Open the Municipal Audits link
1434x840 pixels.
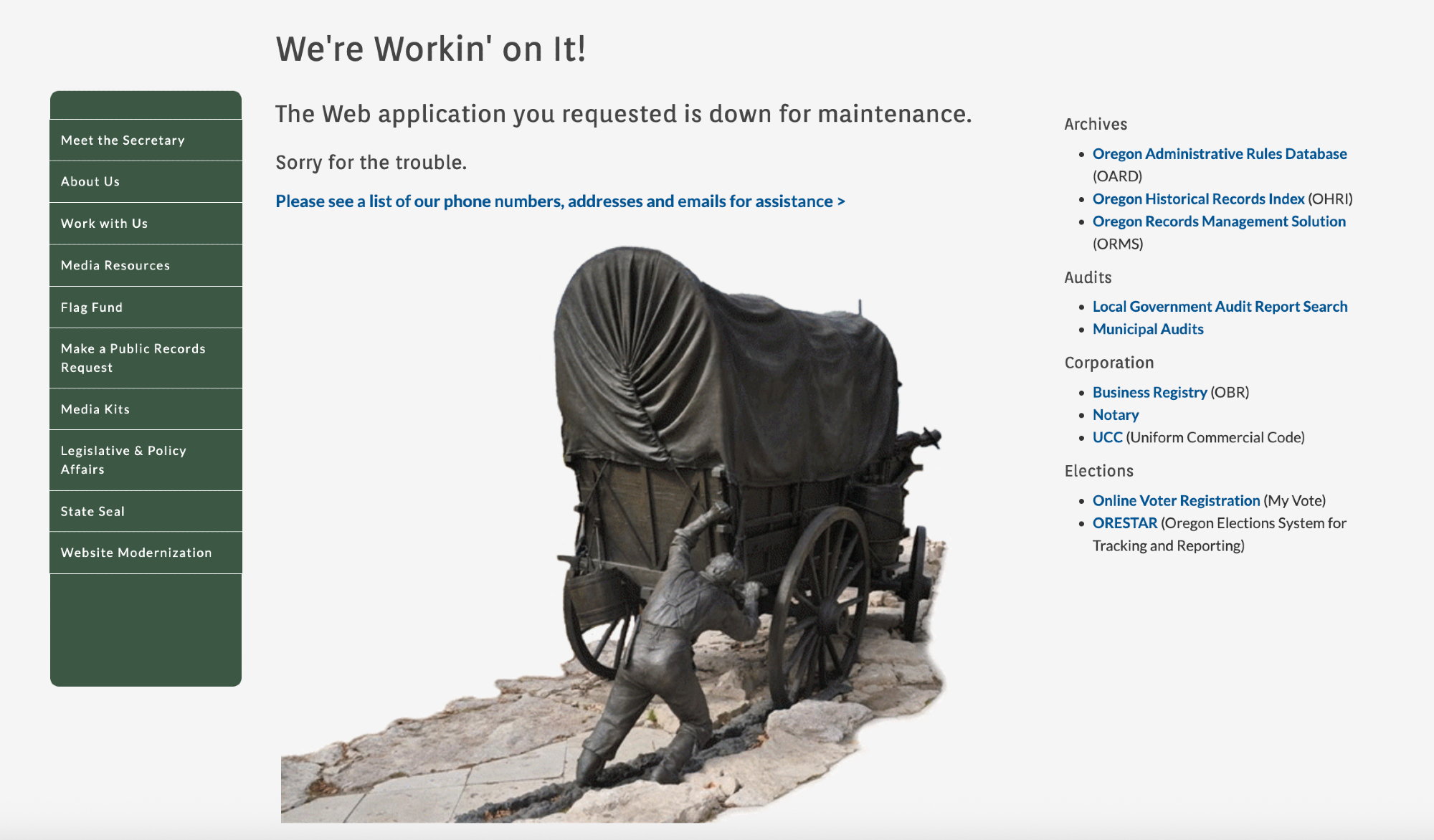[x=1147, y=329]
